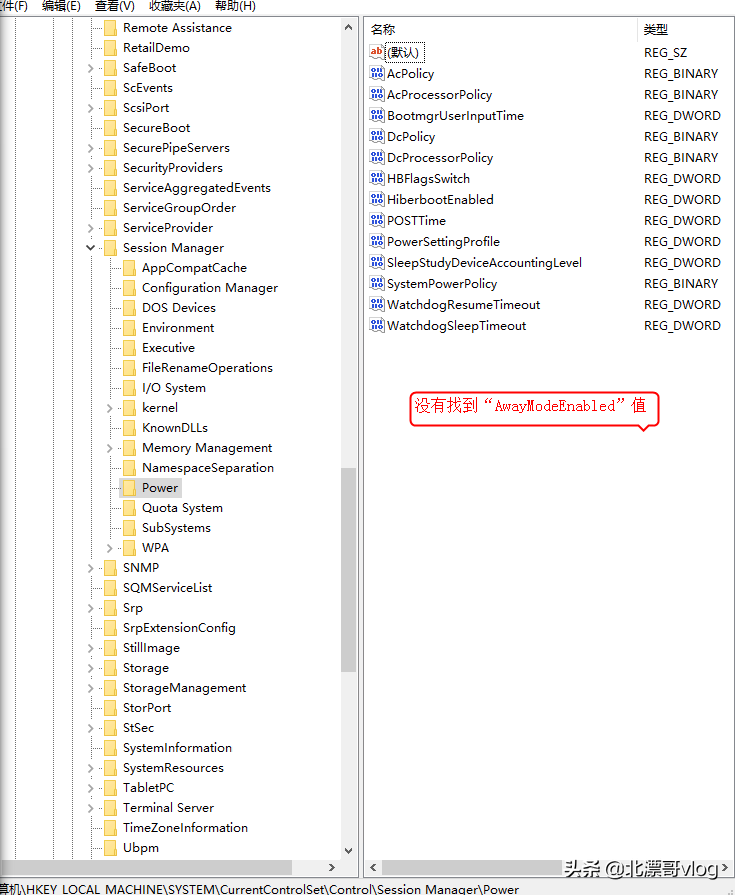Click the PowerSettingProfile value icon
The height and width of the screenshot is (895, 735).
click(377, 241)
